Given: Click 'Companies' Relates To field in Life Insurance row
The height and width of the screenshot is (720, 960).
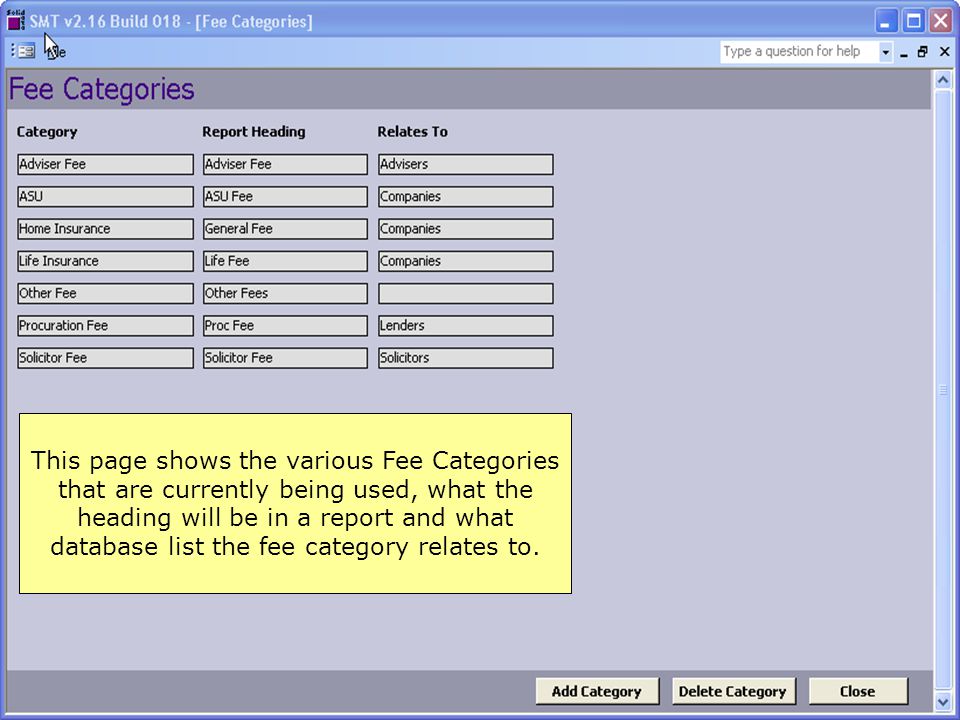Looking at the screenshot, I should tap(466, 261).
